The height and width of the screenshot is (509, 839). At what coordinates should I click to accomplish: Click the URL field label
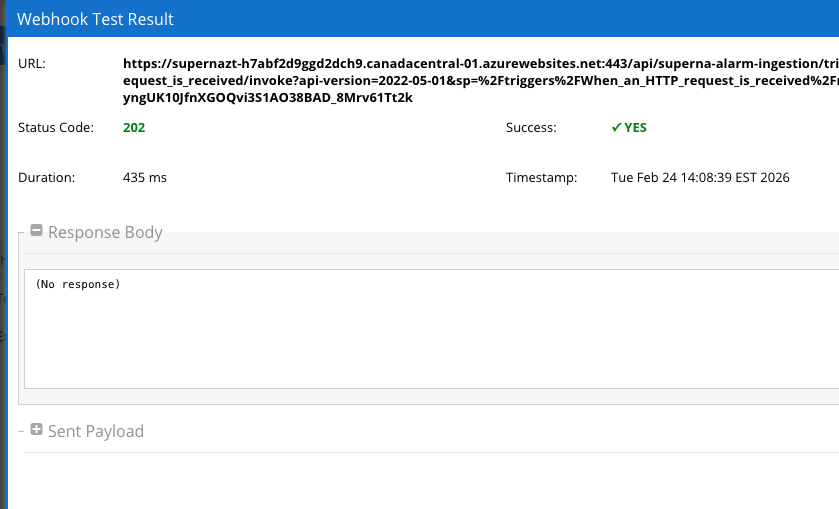(32, 63)
